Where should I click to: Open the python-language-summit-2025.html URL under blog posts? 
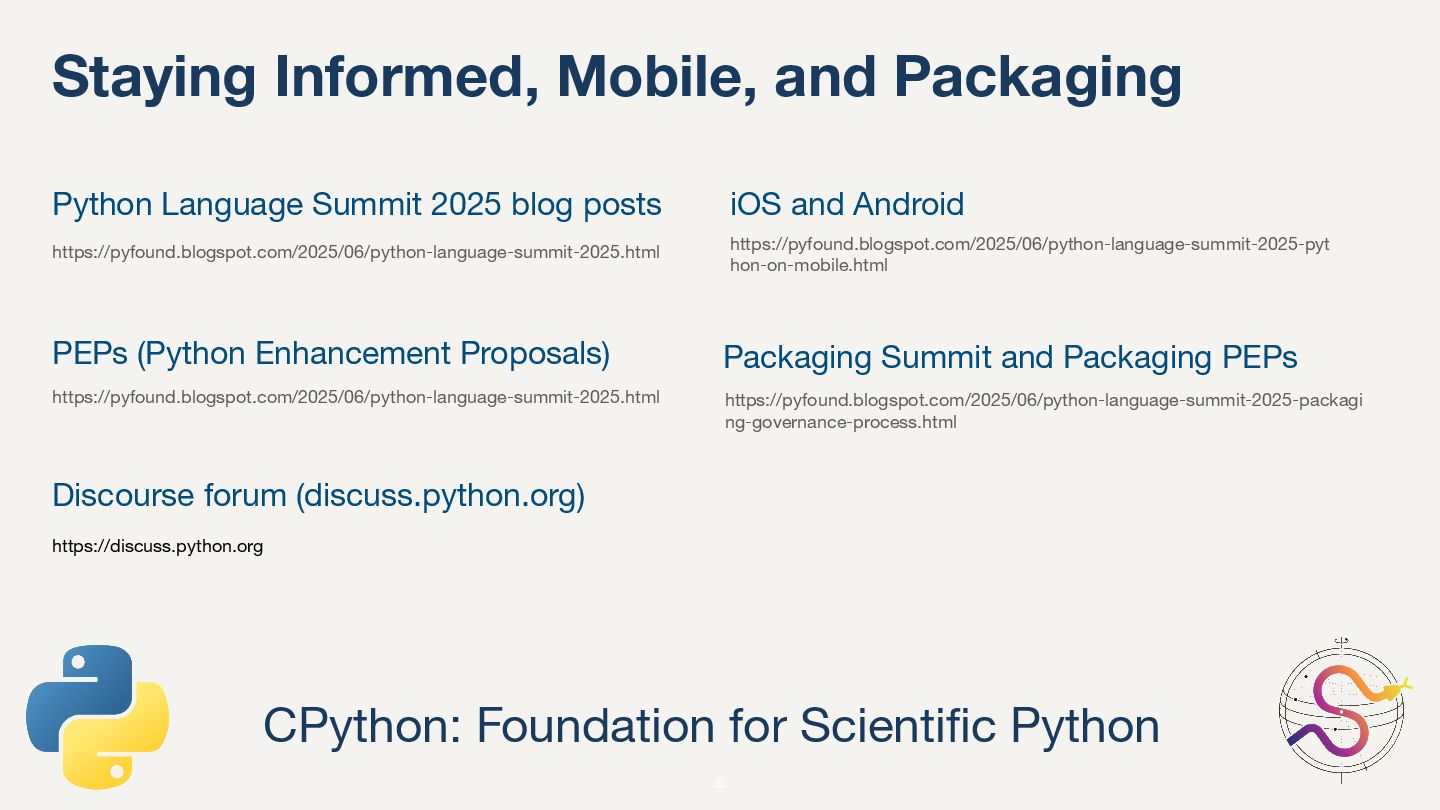356,252
